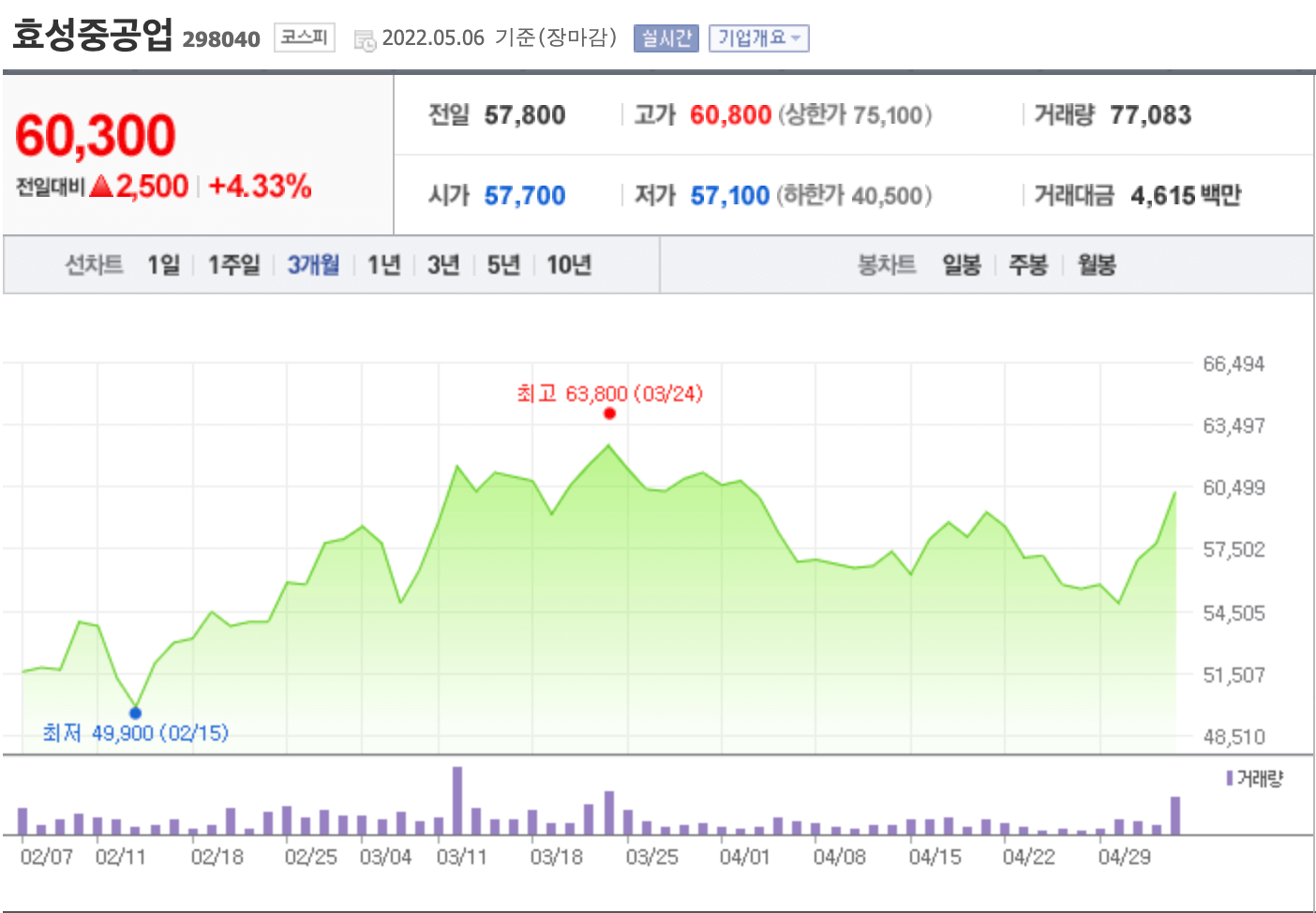Image resolution: width=1316 pixels, height=913 pixels.
Task: Click the 최고 63,800 (03/24) label
Action: point(609,394)
